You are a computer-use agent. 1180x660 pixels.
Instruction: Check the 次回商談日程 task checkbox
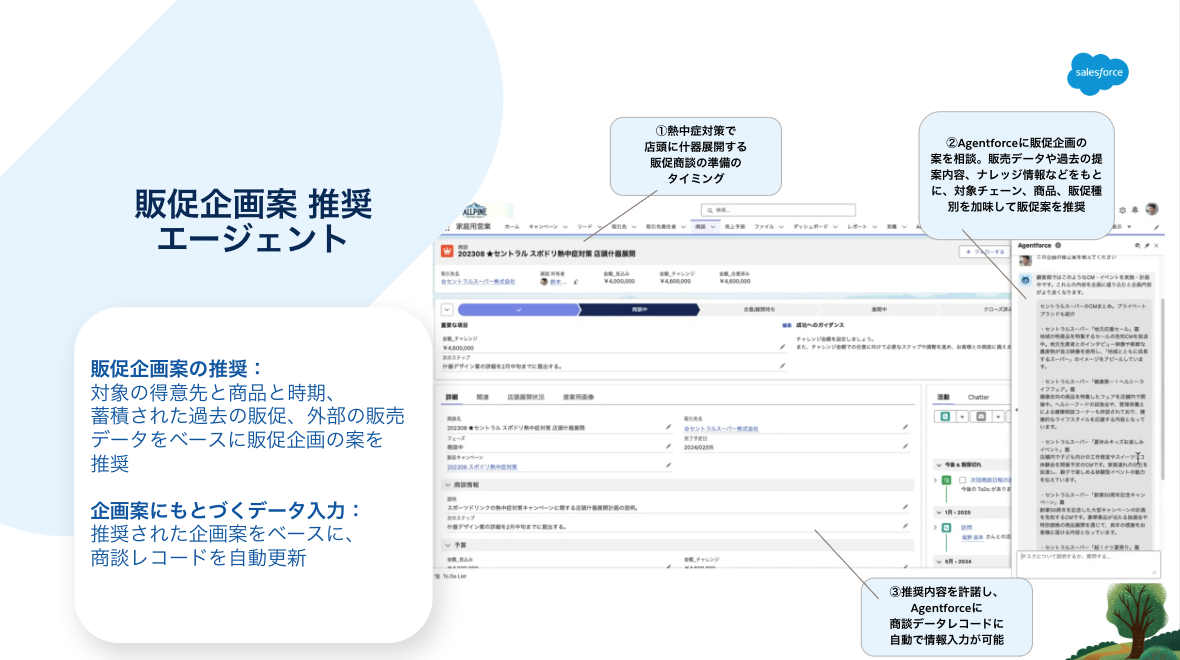click(962, 480)
